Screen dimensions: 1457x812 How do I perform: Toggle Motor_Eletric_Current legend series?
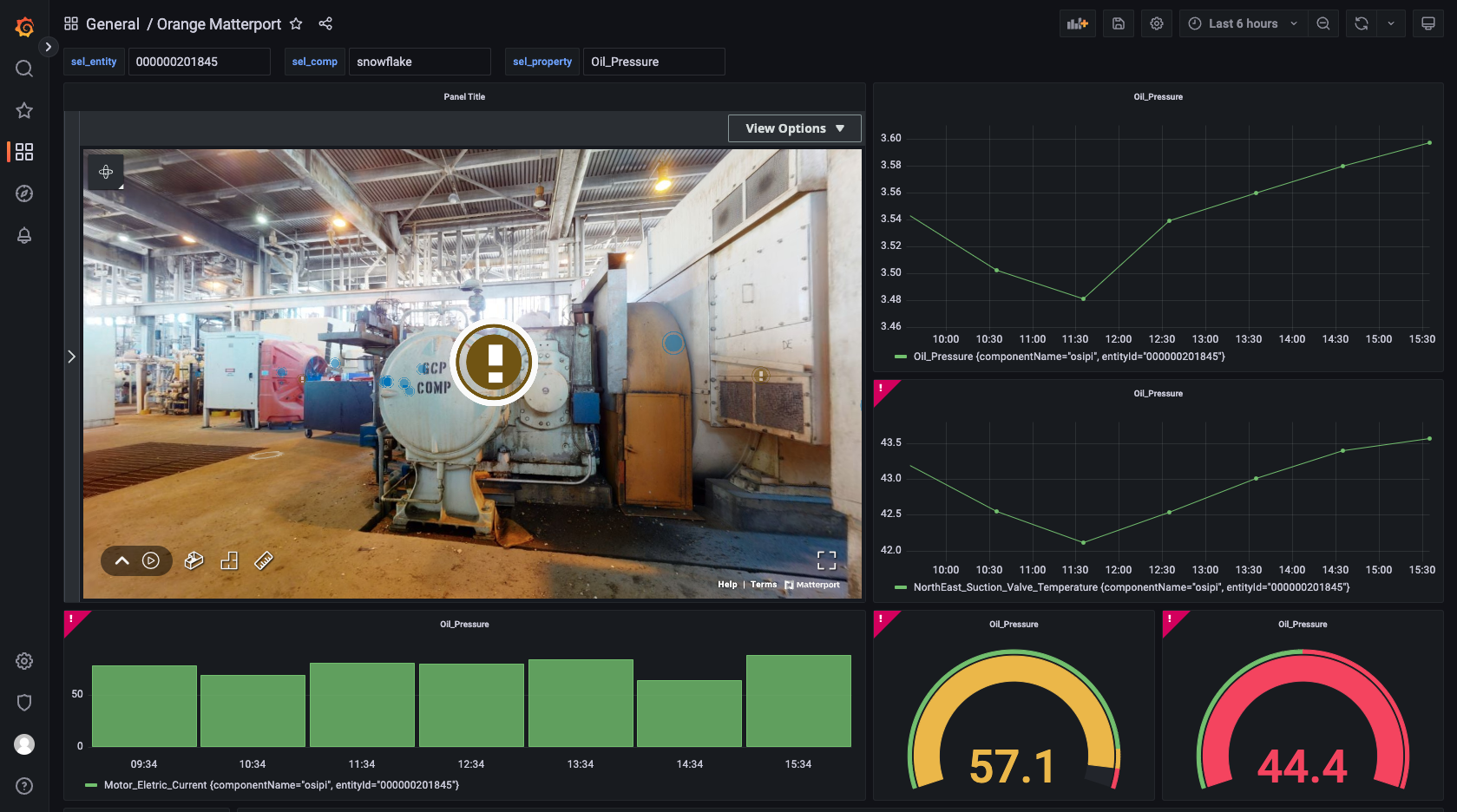tap(281, 785)
